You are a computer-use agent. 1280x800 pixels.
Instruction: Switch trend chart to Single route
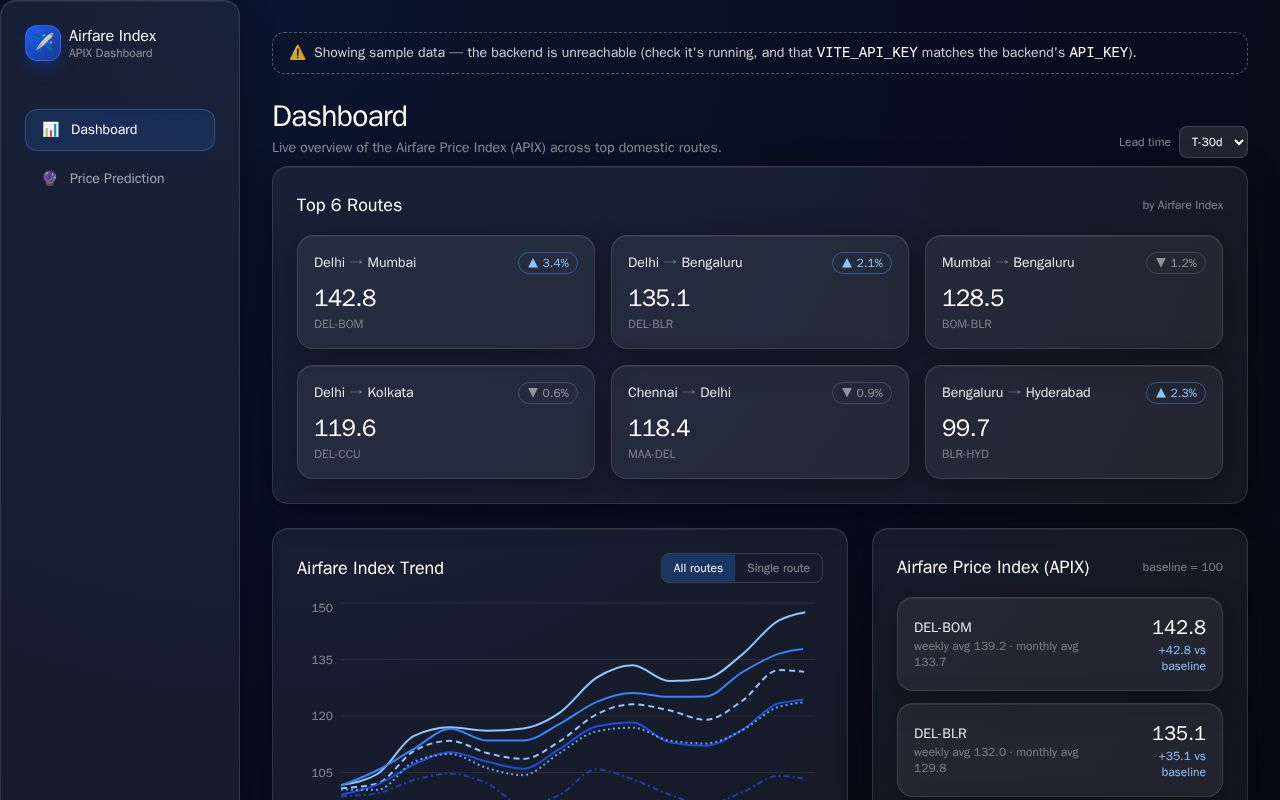pos(778,568)
